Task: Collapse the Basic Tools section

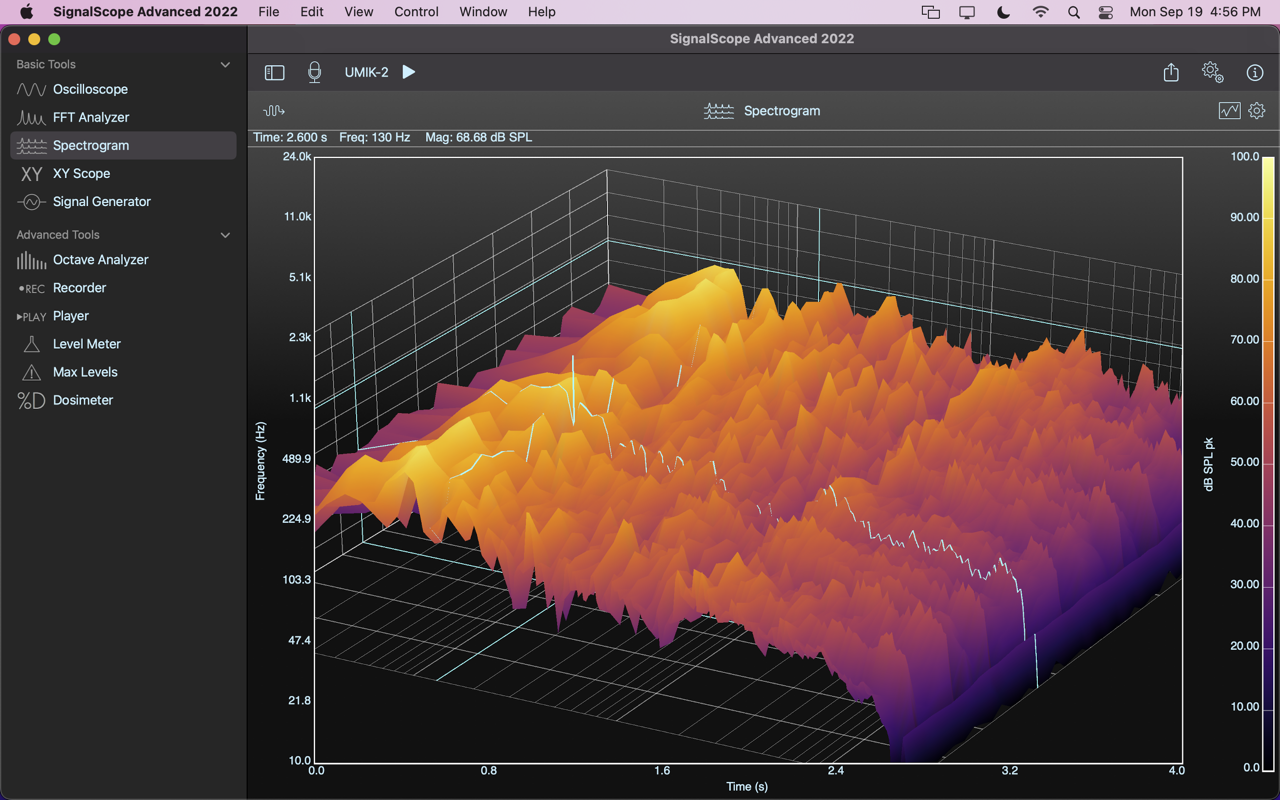Action: (x=225, y=64)
